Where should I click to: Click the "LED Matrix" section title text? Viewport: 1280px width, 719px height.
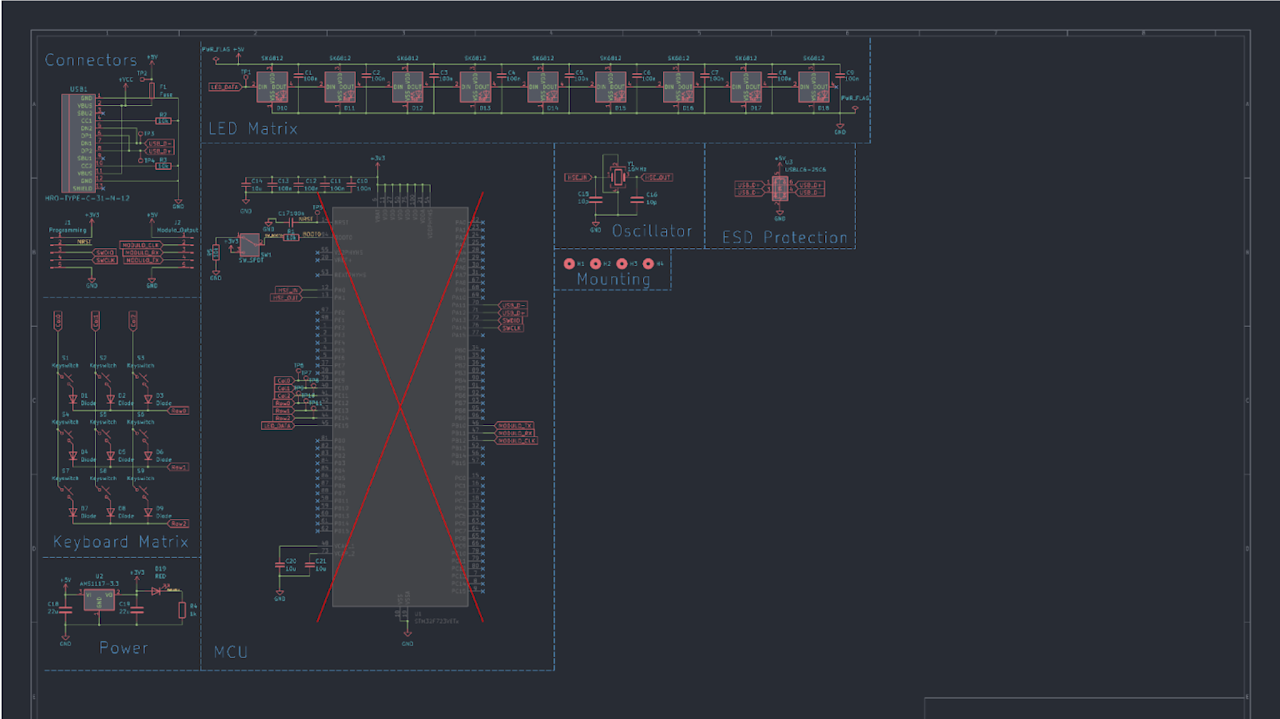click(x=252, y=128)
